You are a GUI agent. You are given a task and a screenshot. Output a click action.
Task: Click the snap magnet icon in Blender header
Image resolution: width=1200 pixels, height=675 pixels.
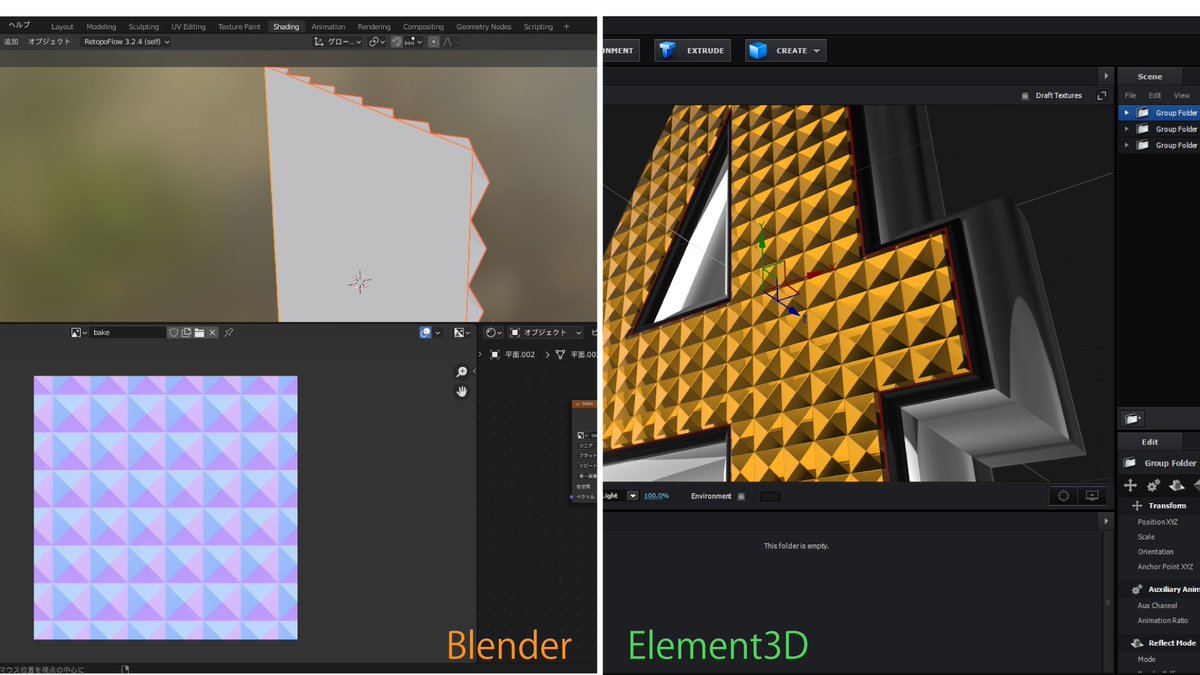tap(396, 41)
